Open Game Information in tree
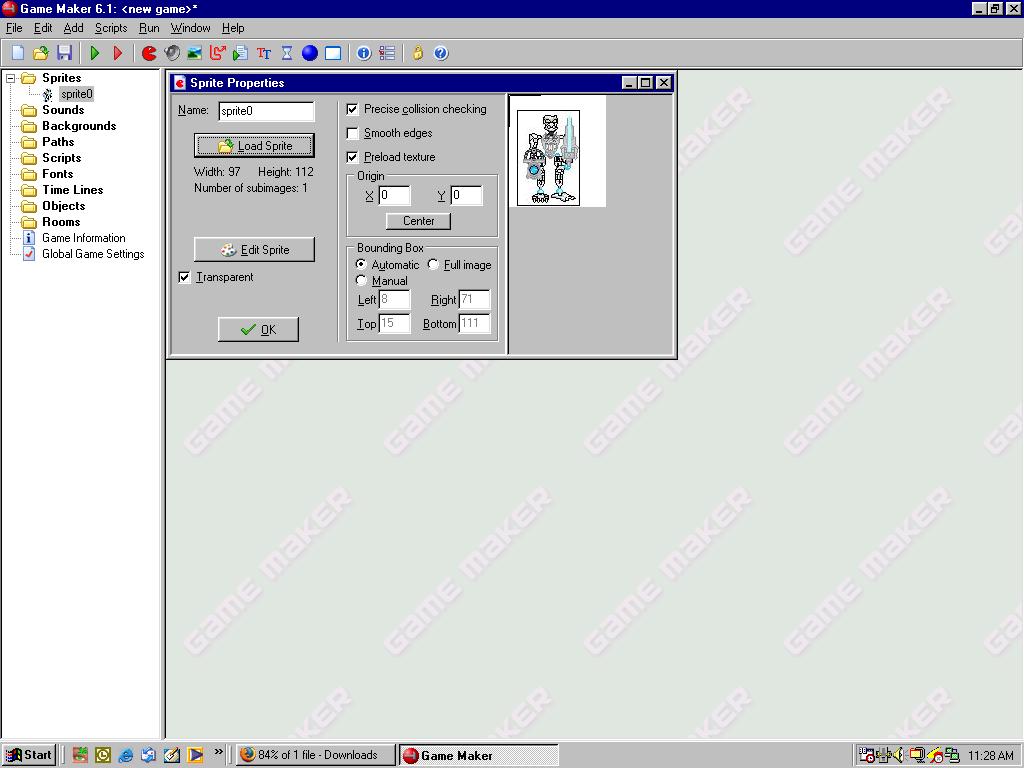Image resolution: width=1024 pixels, height=768 pixels. pos(84,238)
